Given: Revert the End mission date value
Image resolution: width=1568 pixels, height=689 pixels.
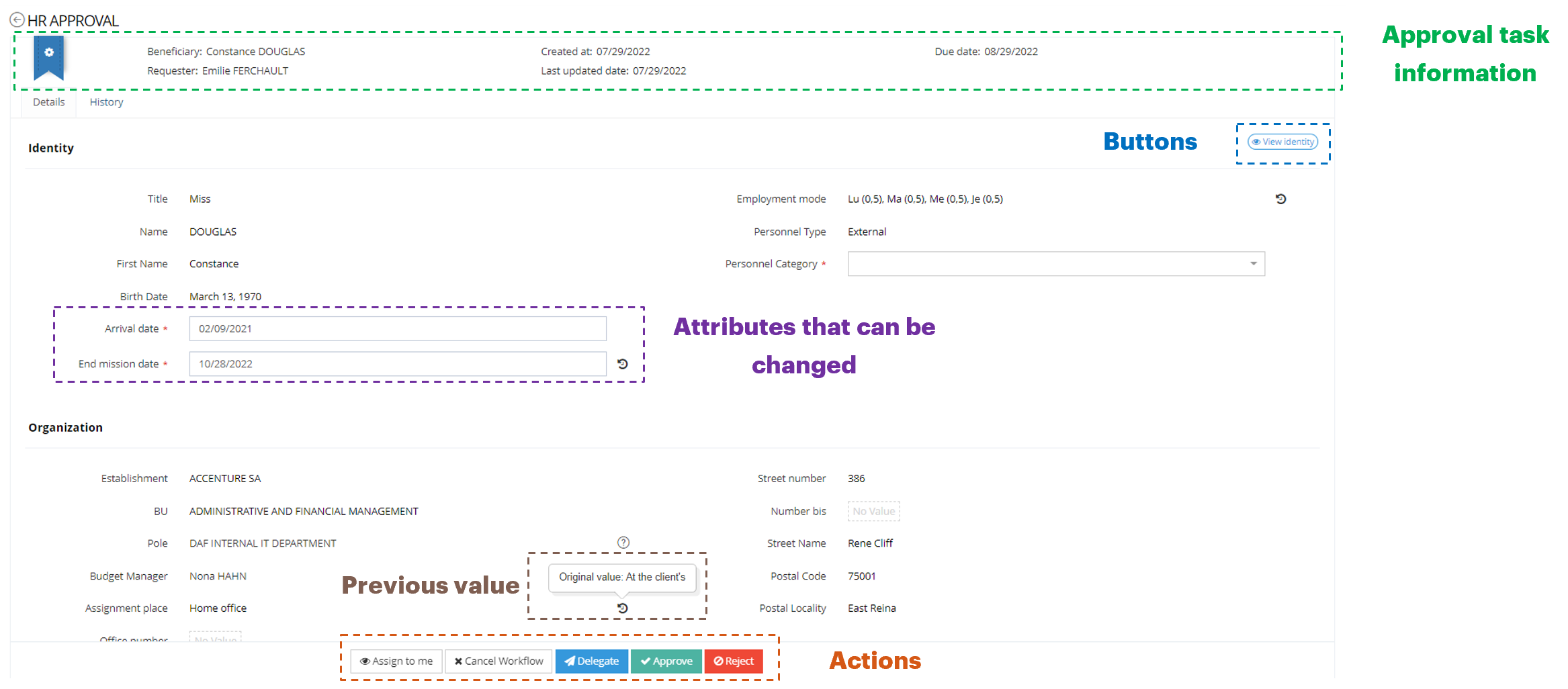Looking at the screenshot, I should pos(623,364).
